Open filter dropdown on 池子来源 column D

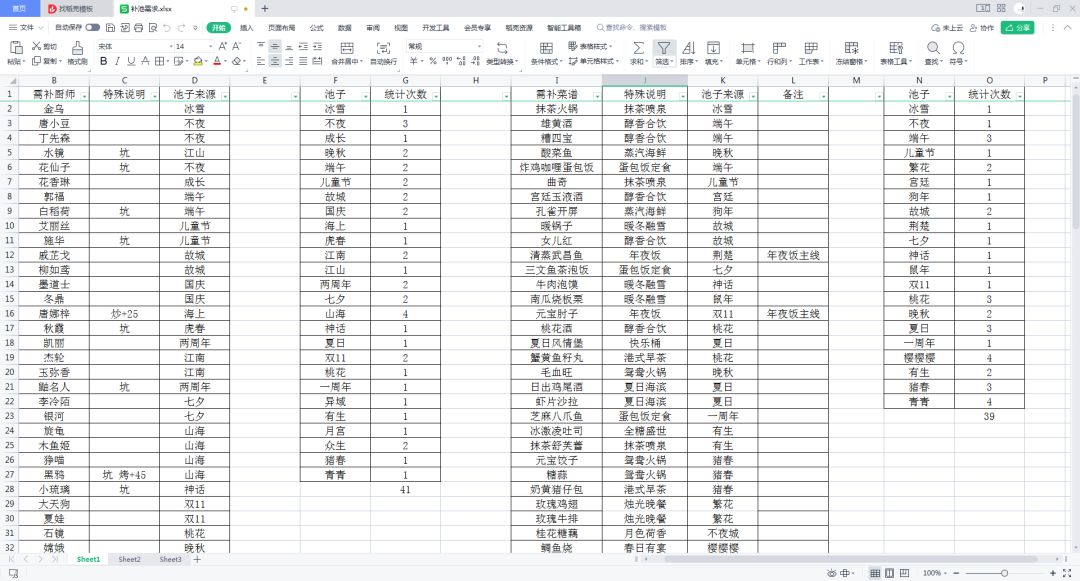point(225,96)
